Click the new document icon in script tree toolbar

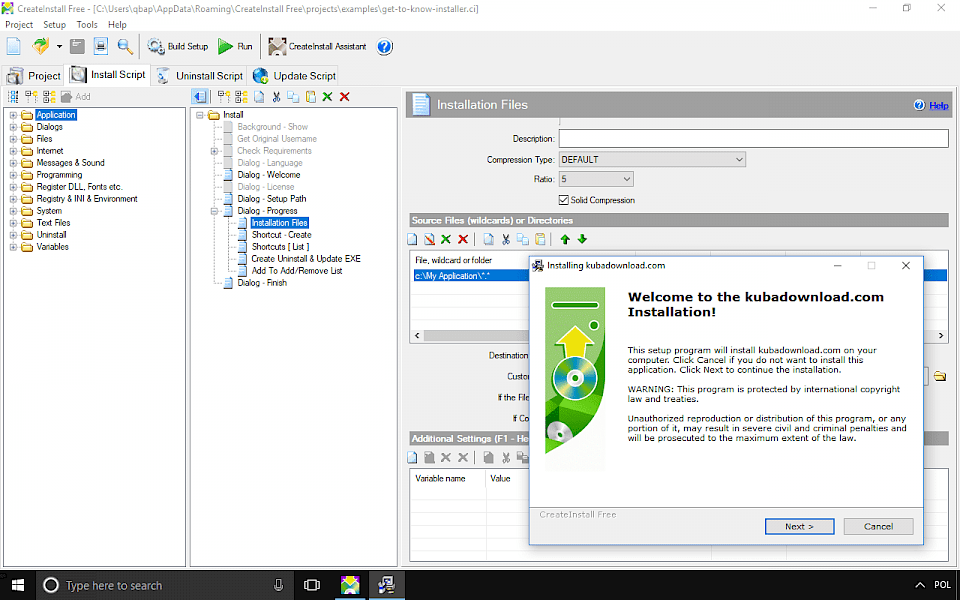pyautogui.click(x=259, y=97)
